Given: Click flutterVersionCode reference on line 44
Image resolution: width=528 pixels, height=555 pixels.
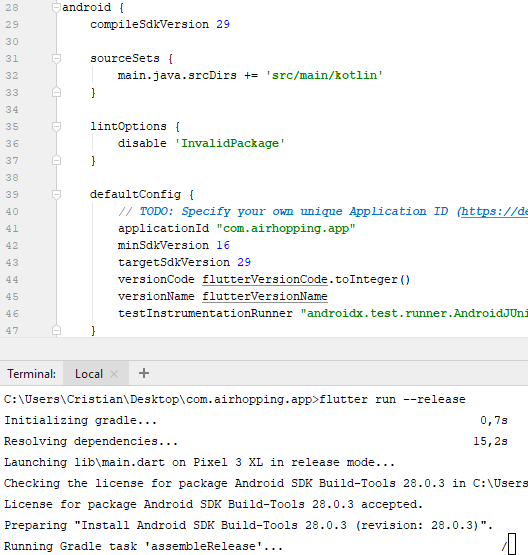Looking at the screenshot, I should coord(265,279).
